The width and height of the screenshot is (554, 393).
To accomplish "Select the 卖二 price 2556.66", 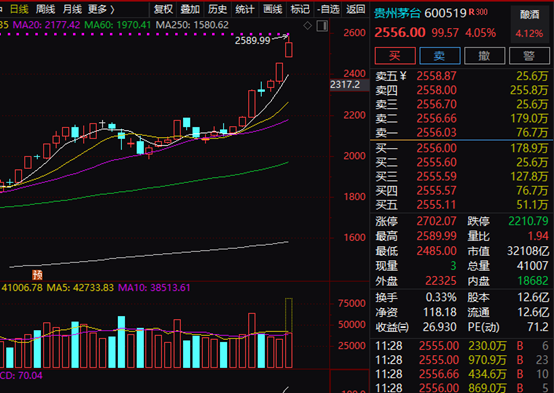I will coord(436,118).
